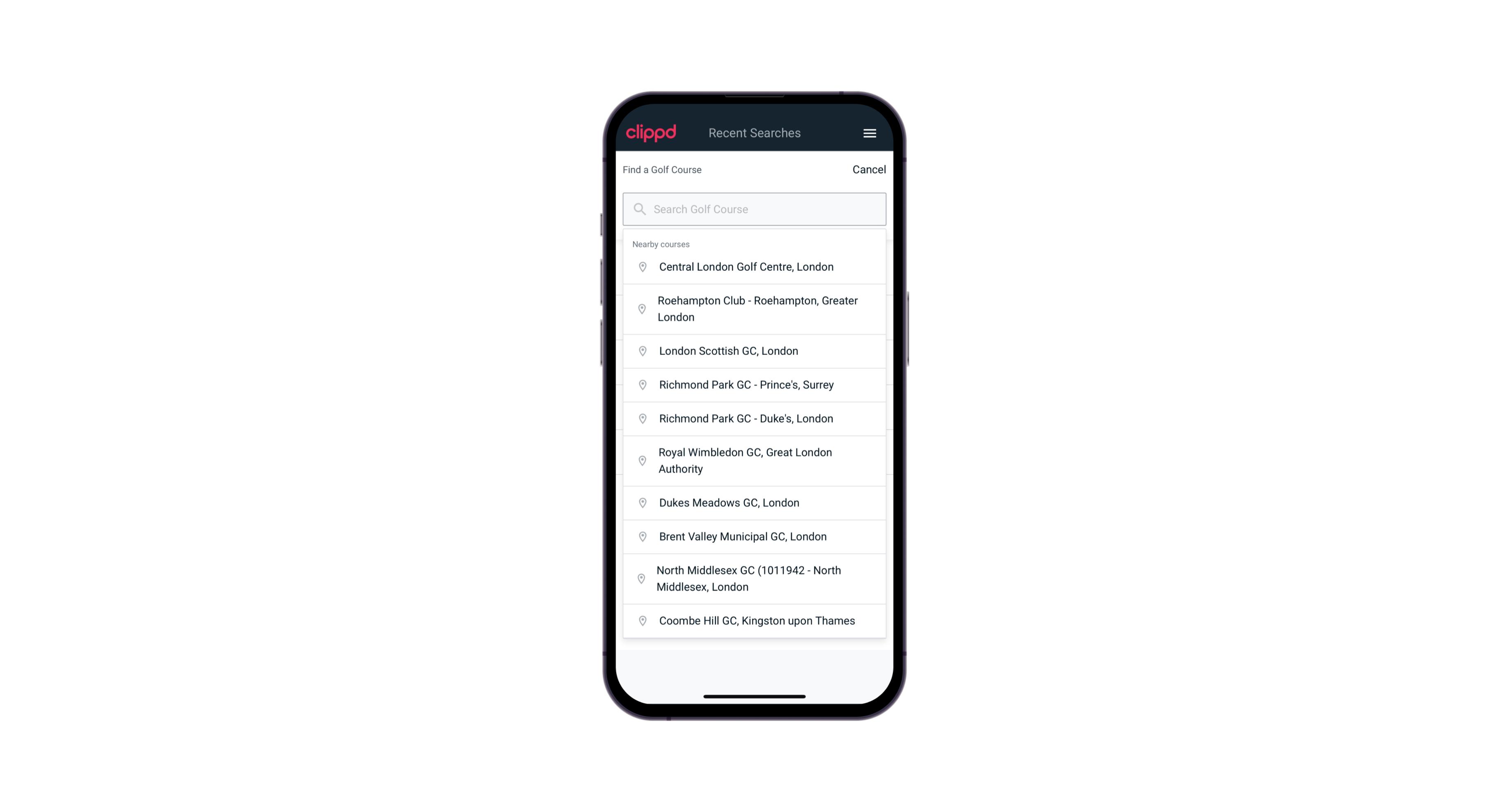The width and height of the screenshot is (1510, 812).
Task: Click the Search Golf Course input field
Action: click(754, 208)
